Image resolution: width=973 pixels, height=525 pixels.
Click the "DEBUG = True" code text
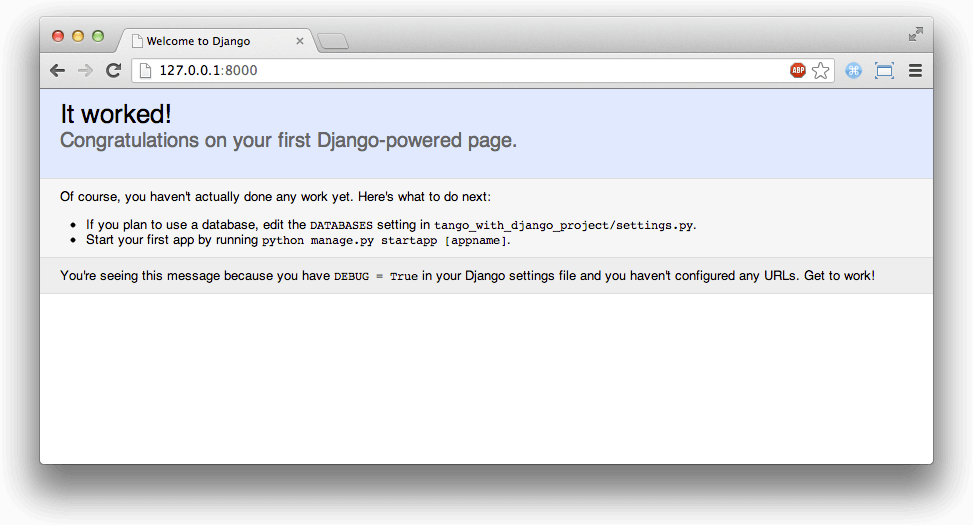coord(376,276)
